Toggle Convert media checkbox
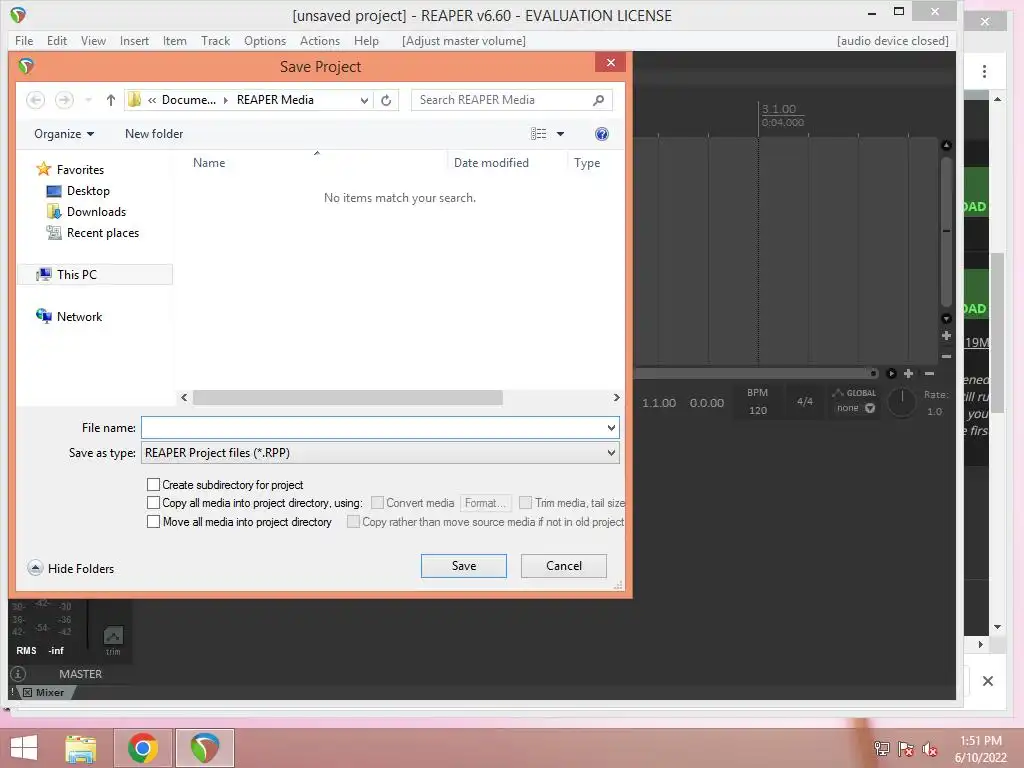The height and width of the screenshot is (768, 1024). tap(377, 503)
